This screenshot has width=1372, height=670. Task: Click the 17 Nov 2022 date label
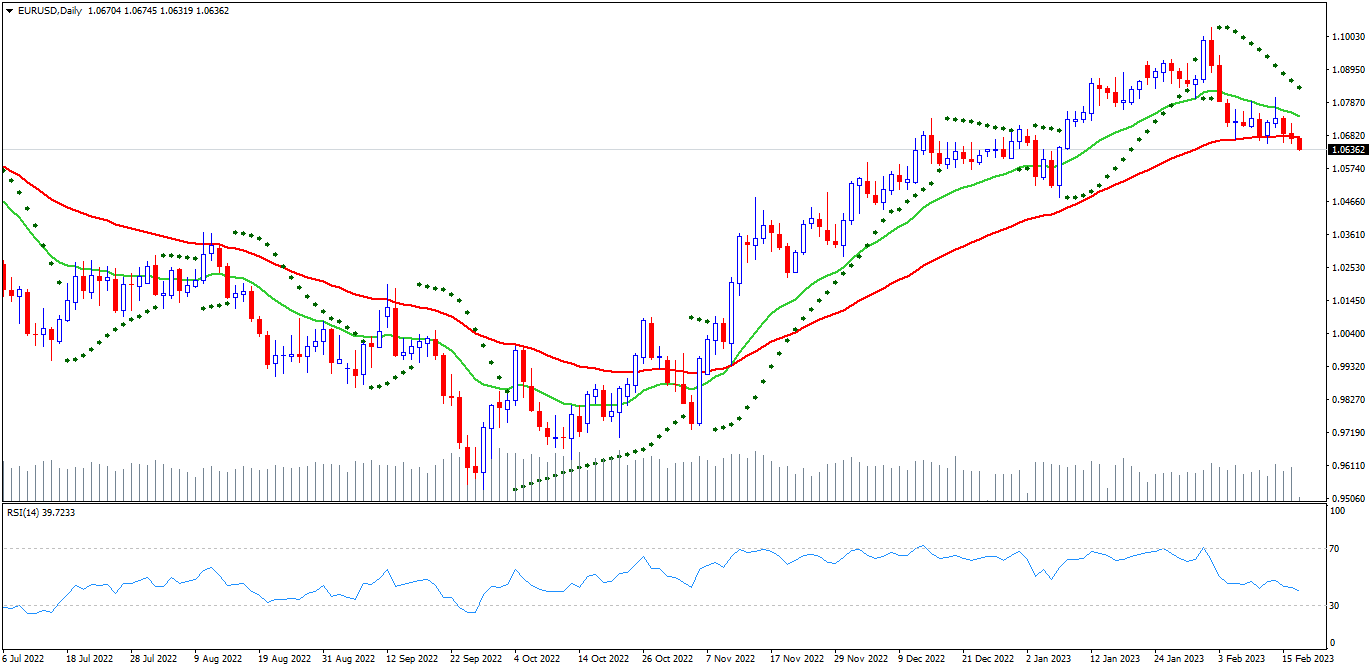coord(796,660)
